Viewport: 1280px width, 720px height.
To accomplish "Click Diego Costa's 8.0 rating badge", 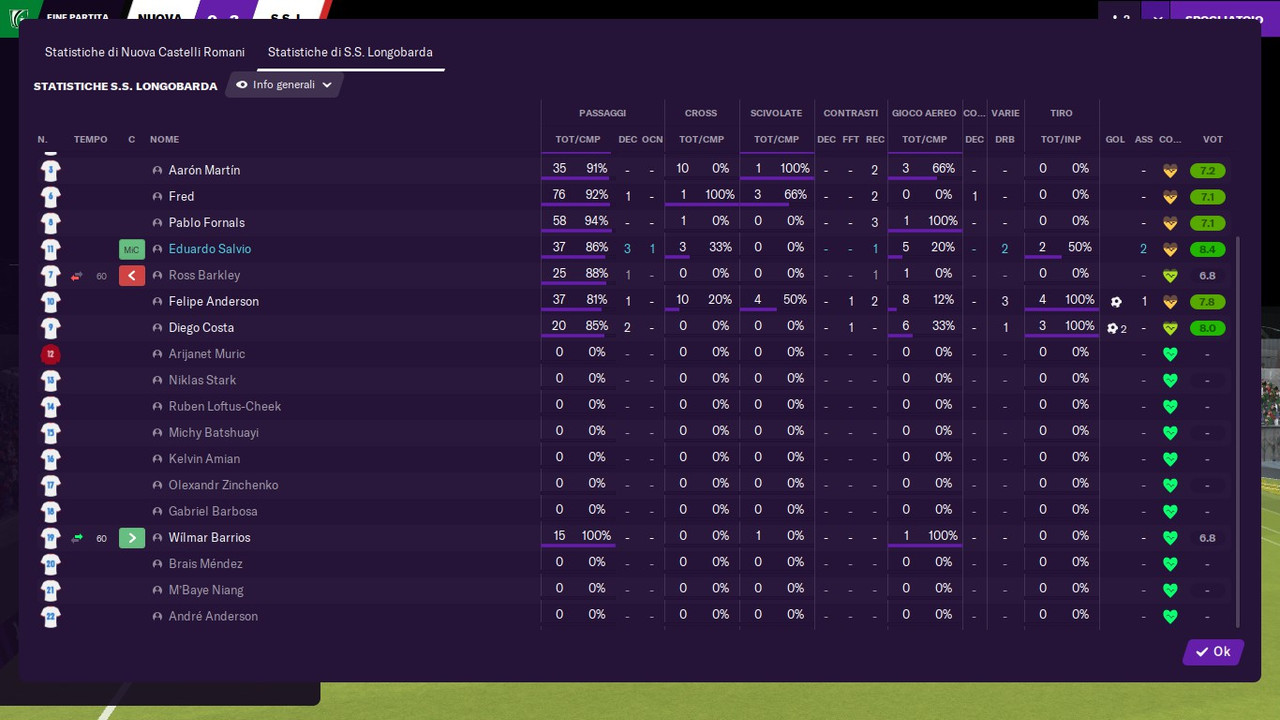I will (1208, 328).
